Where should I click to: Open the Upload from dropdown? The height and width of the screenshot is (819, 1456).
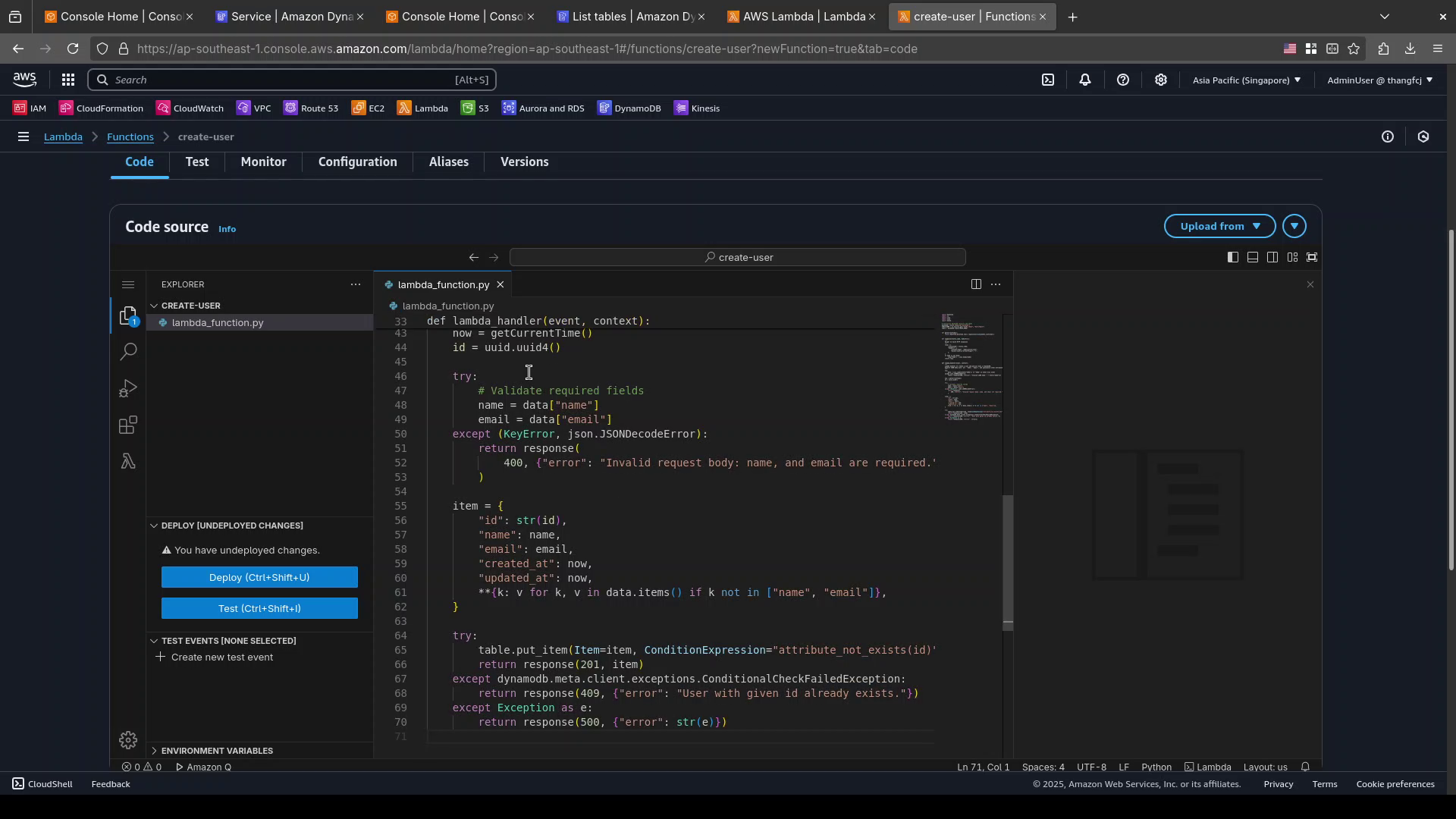pos(1220,227)
